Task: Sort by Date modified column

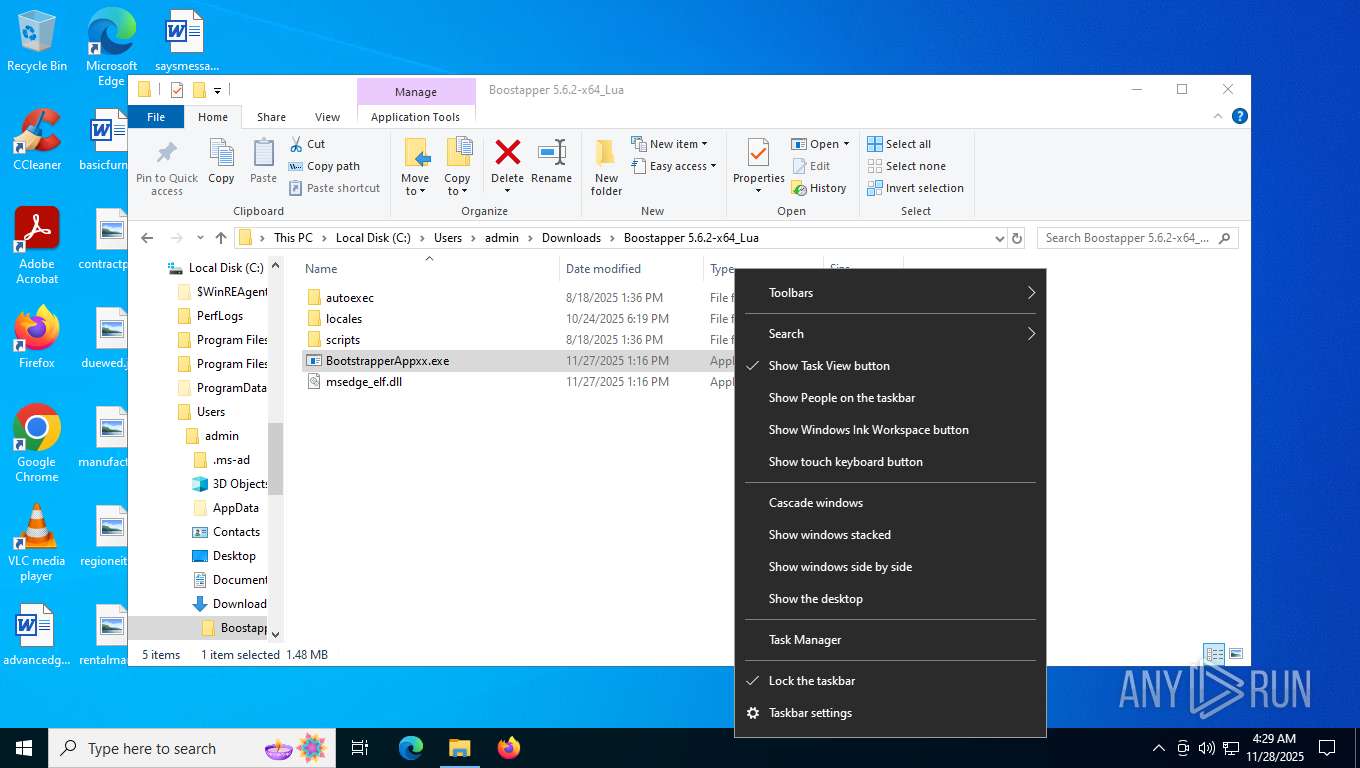Action: point(631,268)
